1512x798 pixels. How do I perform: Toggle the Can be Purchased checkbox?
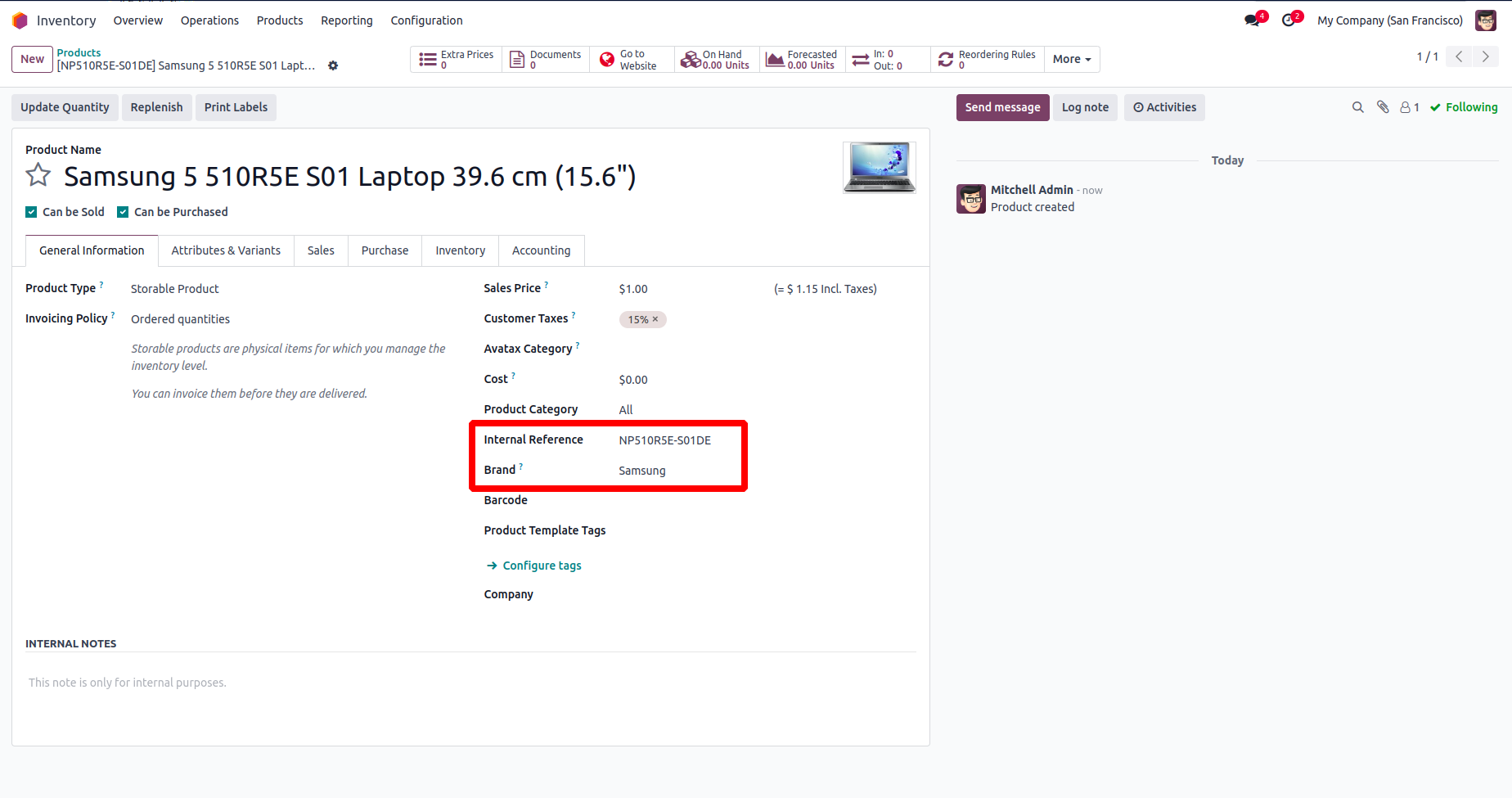pyautogui.click(x=123, y=212)
